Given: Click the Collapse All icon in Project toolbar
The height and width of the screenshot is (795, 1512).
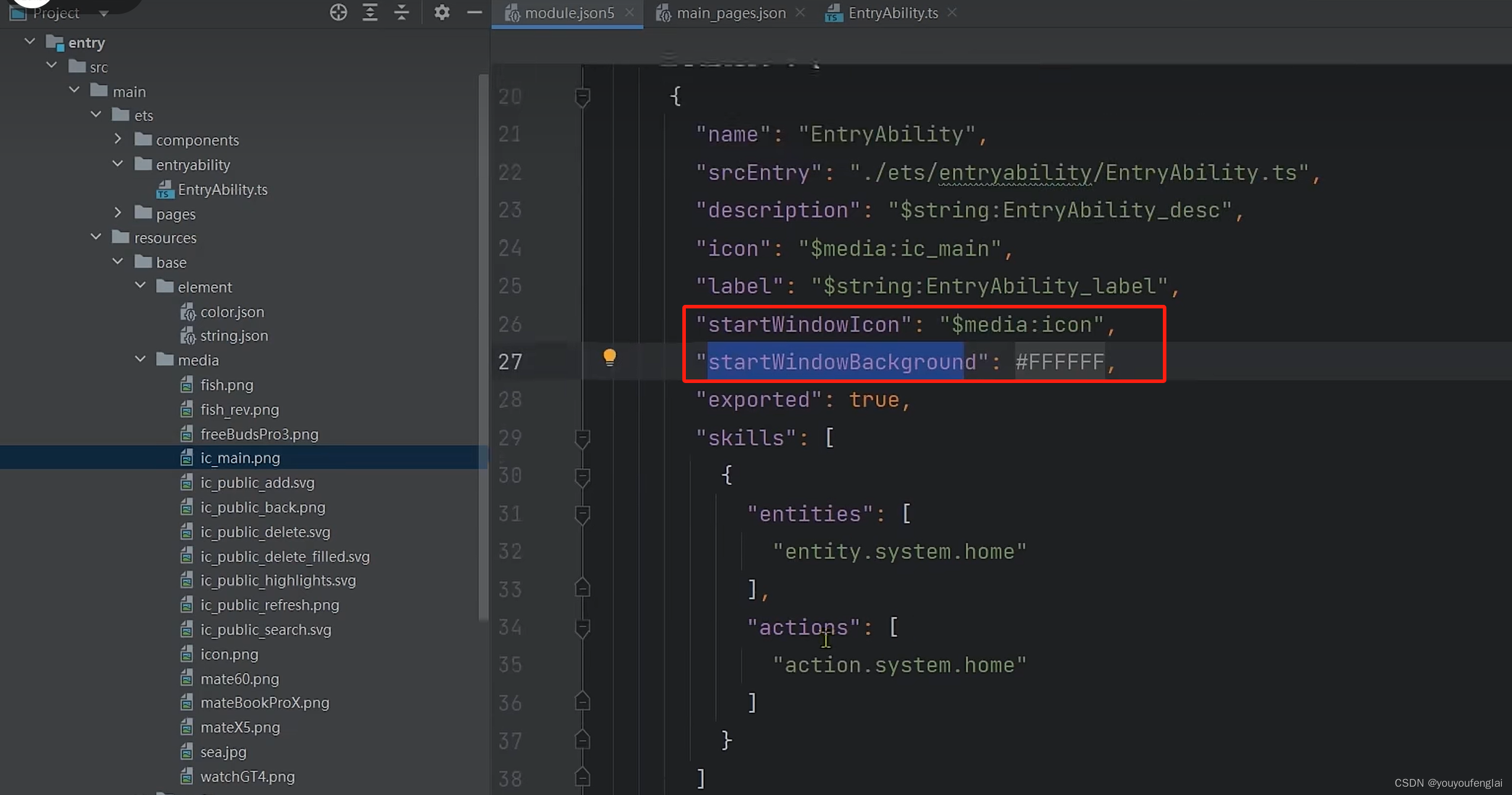Looking at the screenshot, I should click(x=402, y=12).
